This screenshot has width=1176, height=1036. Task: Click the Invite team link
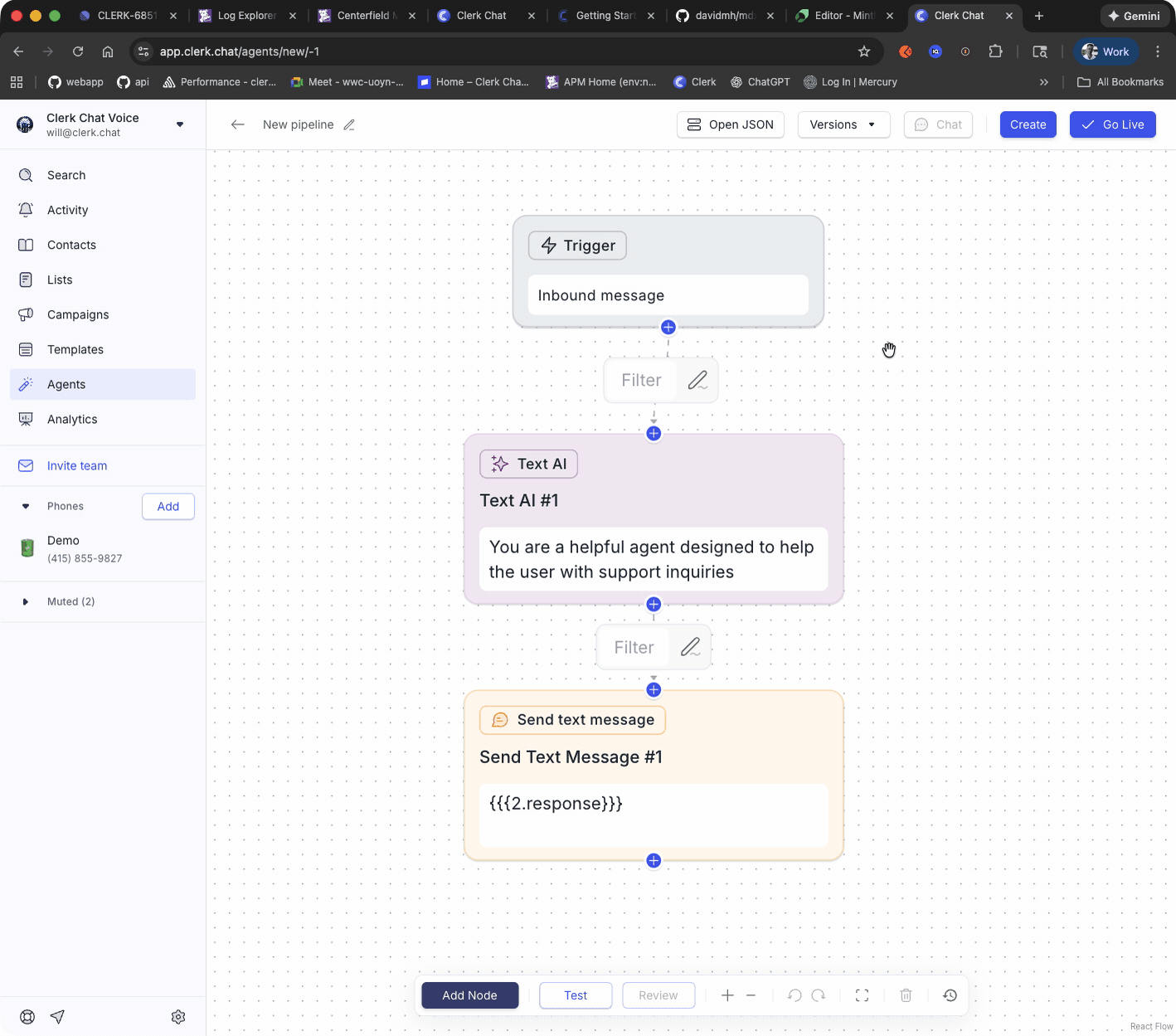[77, 465]
